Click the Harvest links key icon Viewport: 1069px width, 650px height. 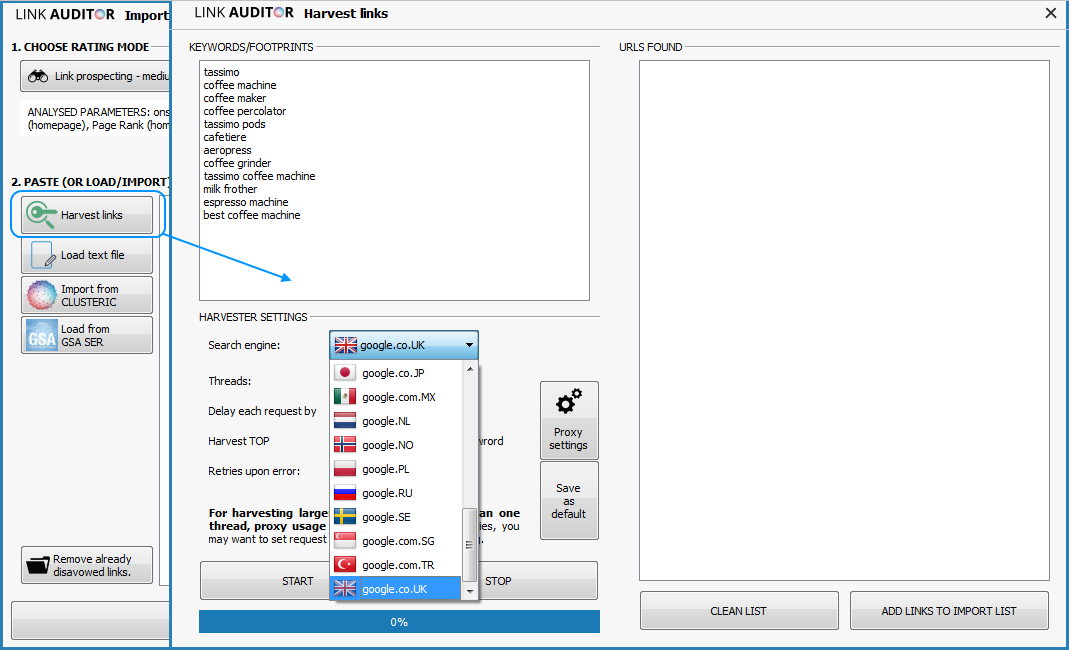[x=41, y=215]
